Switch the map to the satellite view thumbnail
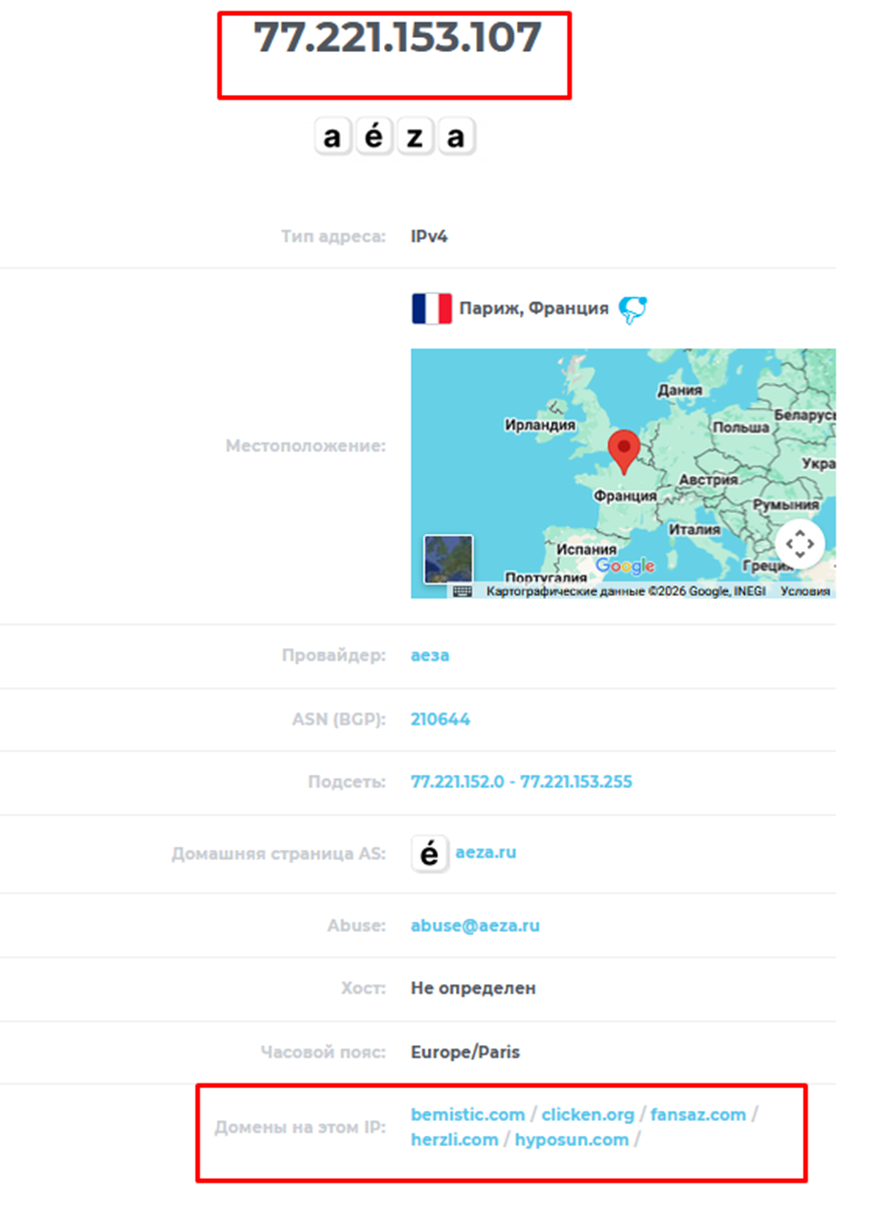The height and width of the screenshot is (1205, 872). pos(449,559)
